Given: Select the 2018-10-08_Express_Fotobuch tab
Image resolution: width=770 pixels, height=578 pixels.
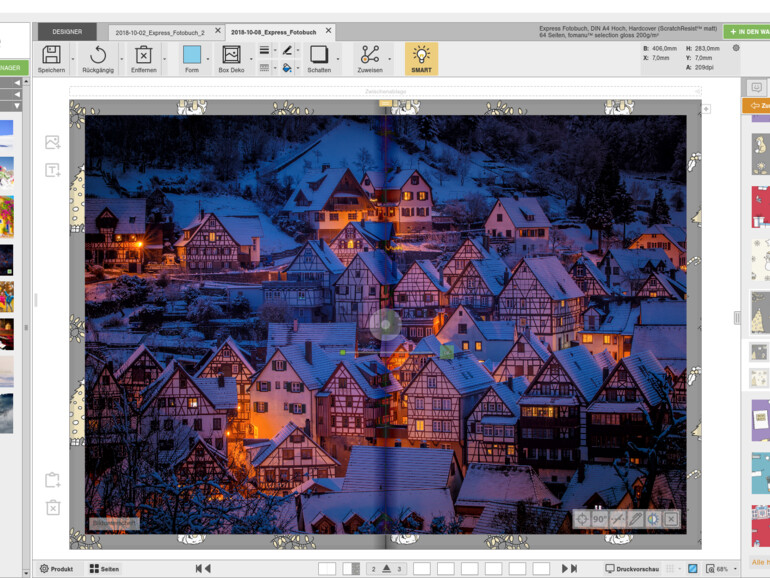Looking at the screenshot, I should (x=274, y=32).
